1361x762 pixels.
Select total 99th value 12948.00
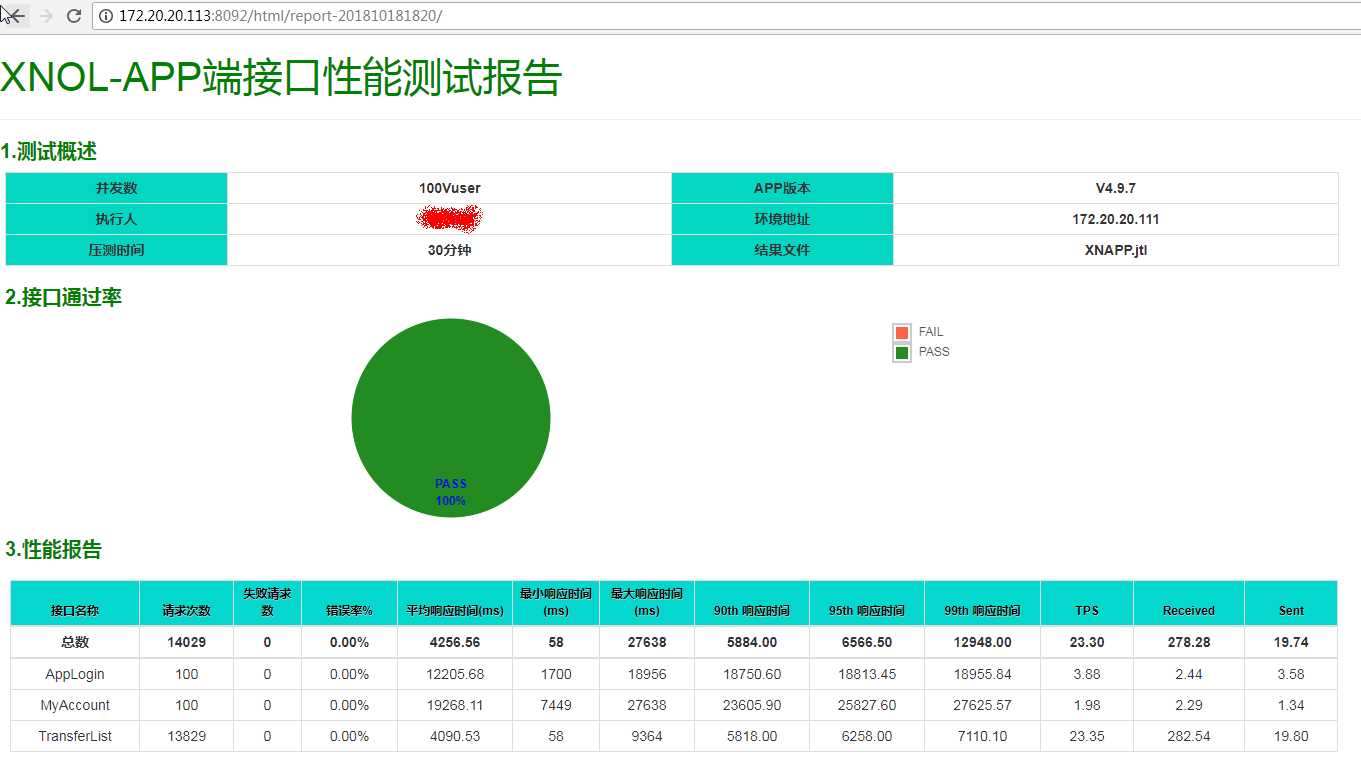coord(983,642)
